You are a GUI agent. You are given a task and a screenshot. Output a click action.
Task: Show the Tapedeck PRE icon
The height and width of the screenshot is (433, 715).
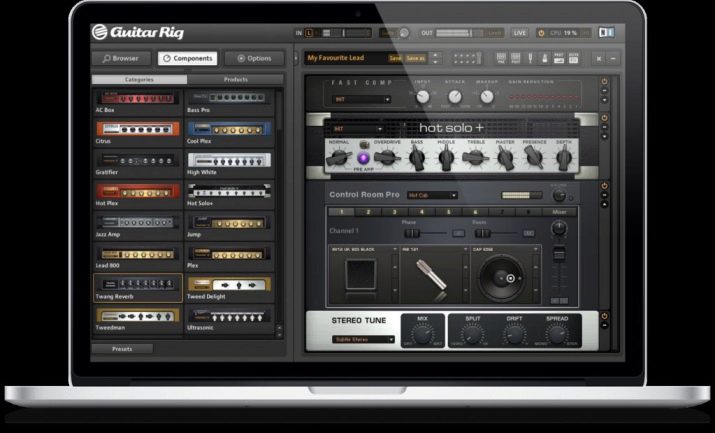pos(501,58)
